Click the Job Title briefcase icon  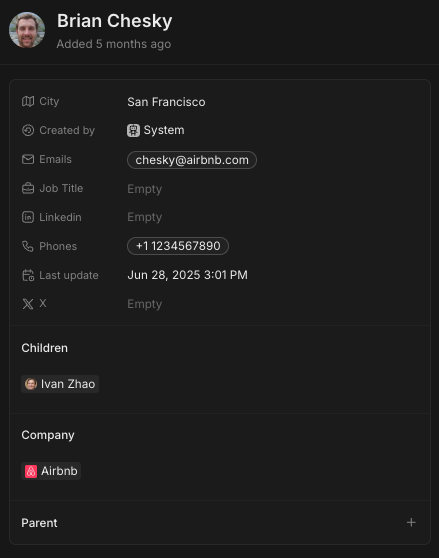tap(28, 188)
